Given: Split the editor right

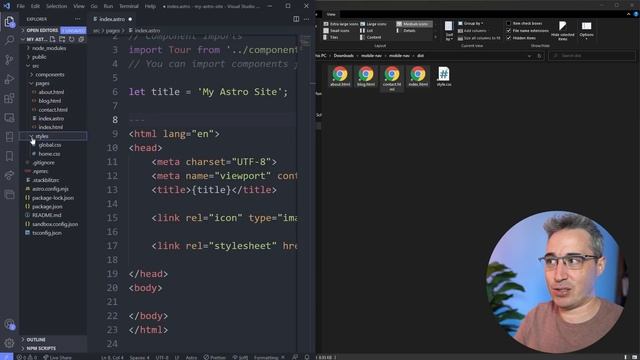Looking at the screenshot, I should (296, 19).
